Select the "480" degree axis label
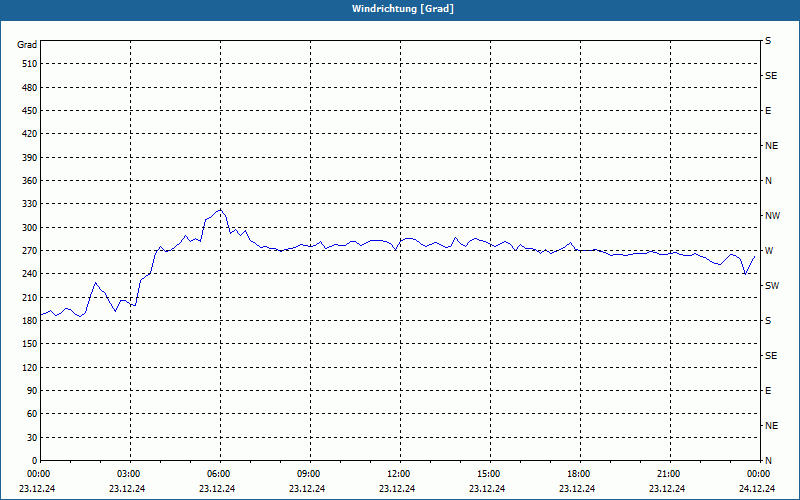 pyautogui.click(x=30, y=88)
